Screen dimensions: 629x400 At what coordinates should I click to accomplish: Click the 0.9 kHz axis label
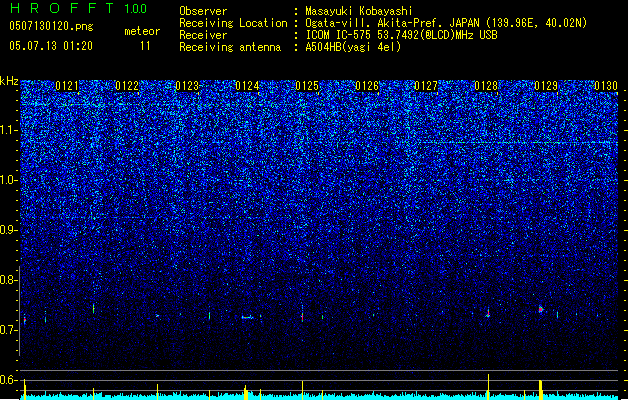click(x=9, y=230)
